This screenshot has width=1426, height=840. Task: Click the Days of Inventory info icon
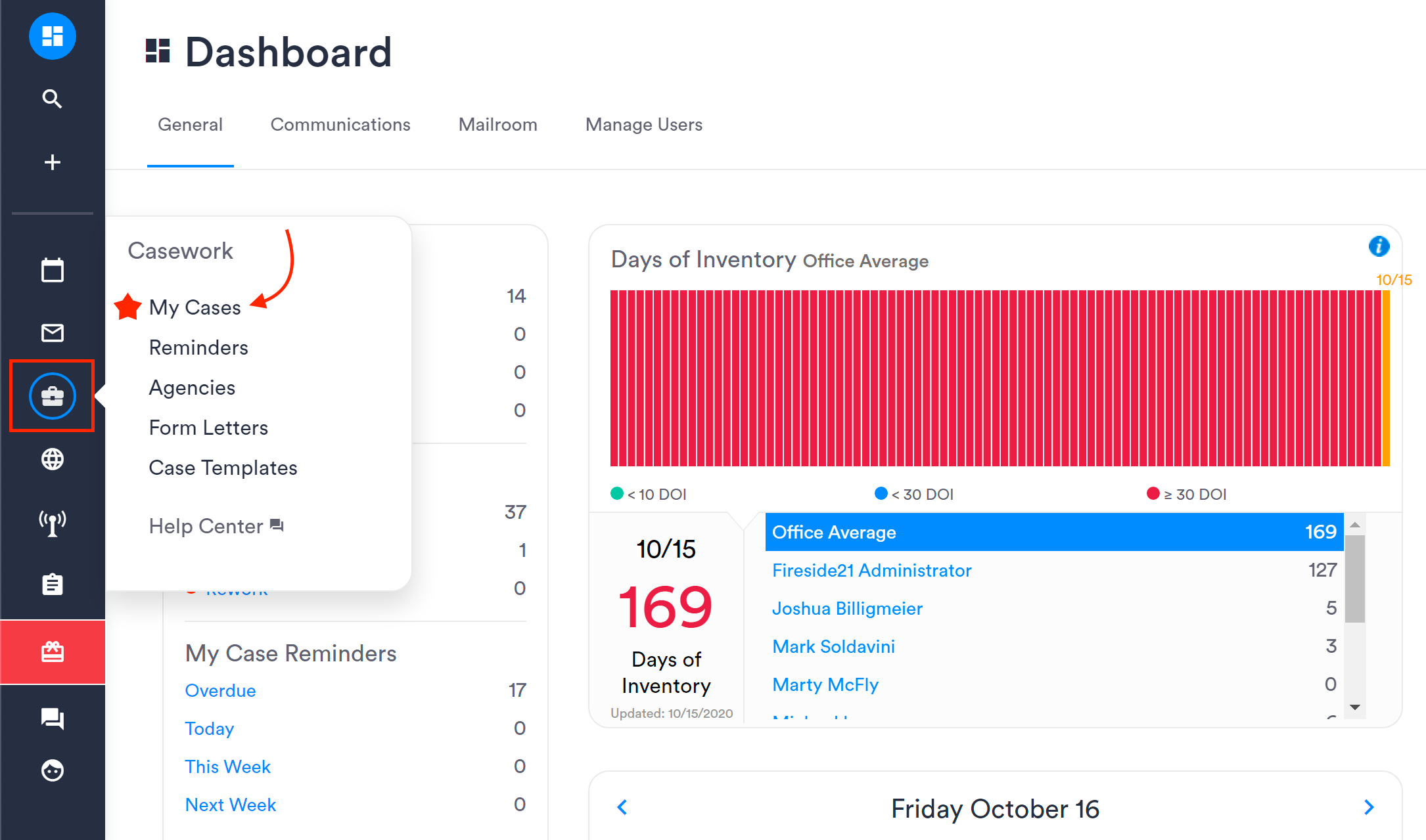tap(1379, 246)
